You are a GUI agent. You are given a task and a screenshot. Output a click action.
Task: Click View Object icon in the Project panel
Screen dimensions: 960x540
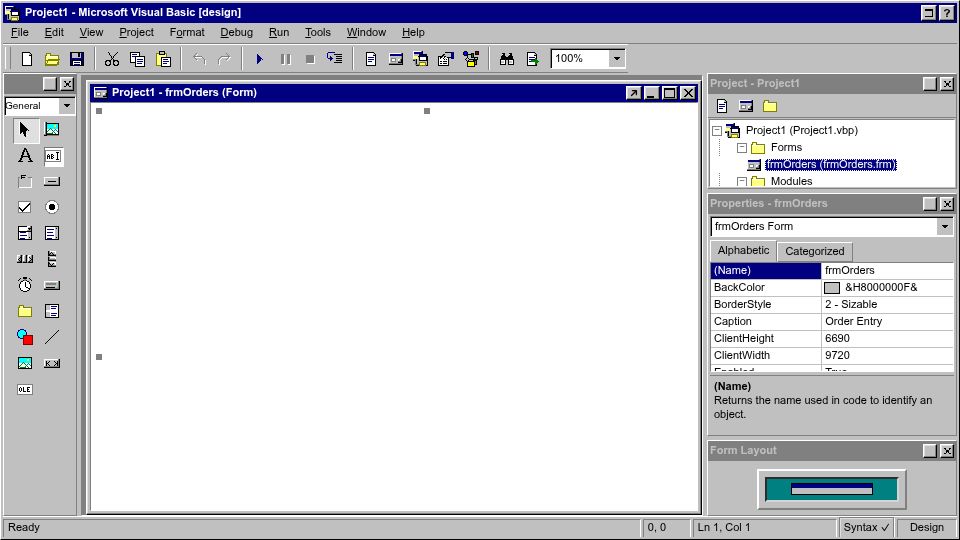[746, 106]
